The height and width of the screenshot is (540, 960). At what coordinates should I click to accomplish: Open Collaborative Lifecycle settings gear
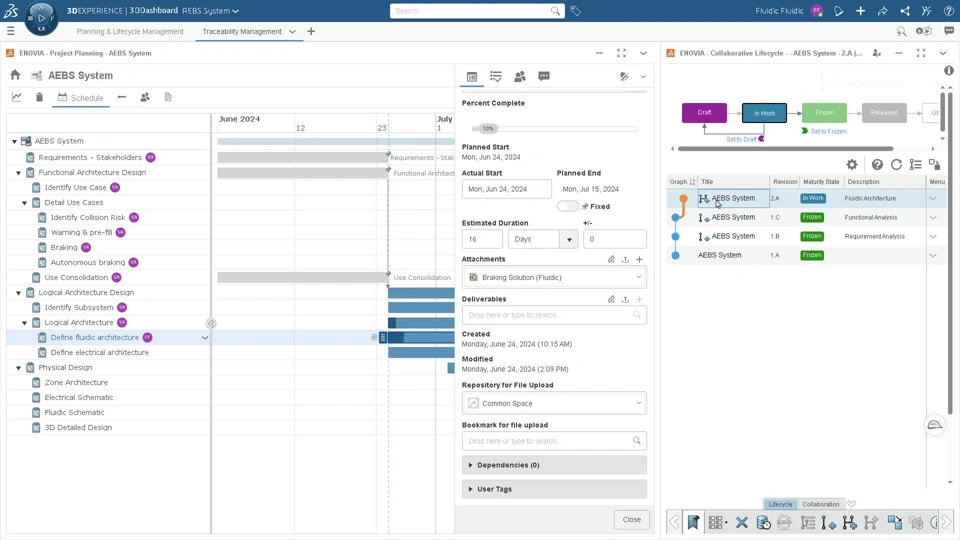[852, 164]
